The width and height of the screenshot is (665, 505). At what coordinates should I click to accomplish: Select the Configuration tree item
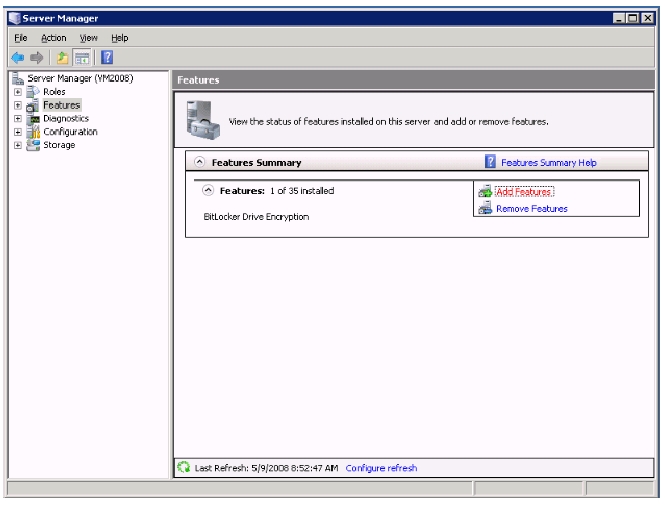[70, 132]
